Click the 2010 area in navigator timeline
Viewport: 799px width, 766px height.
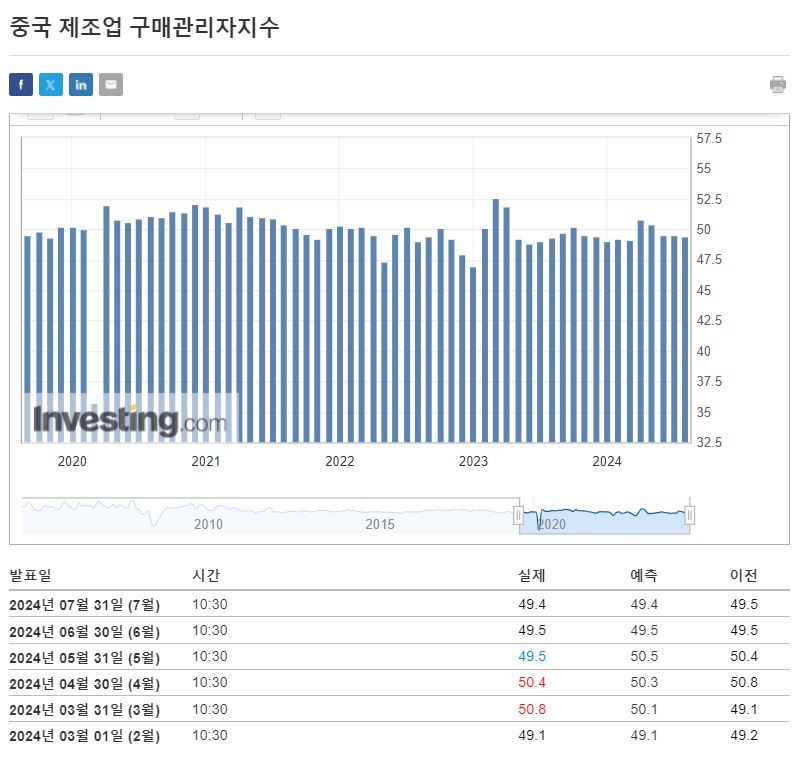(208, 523)
